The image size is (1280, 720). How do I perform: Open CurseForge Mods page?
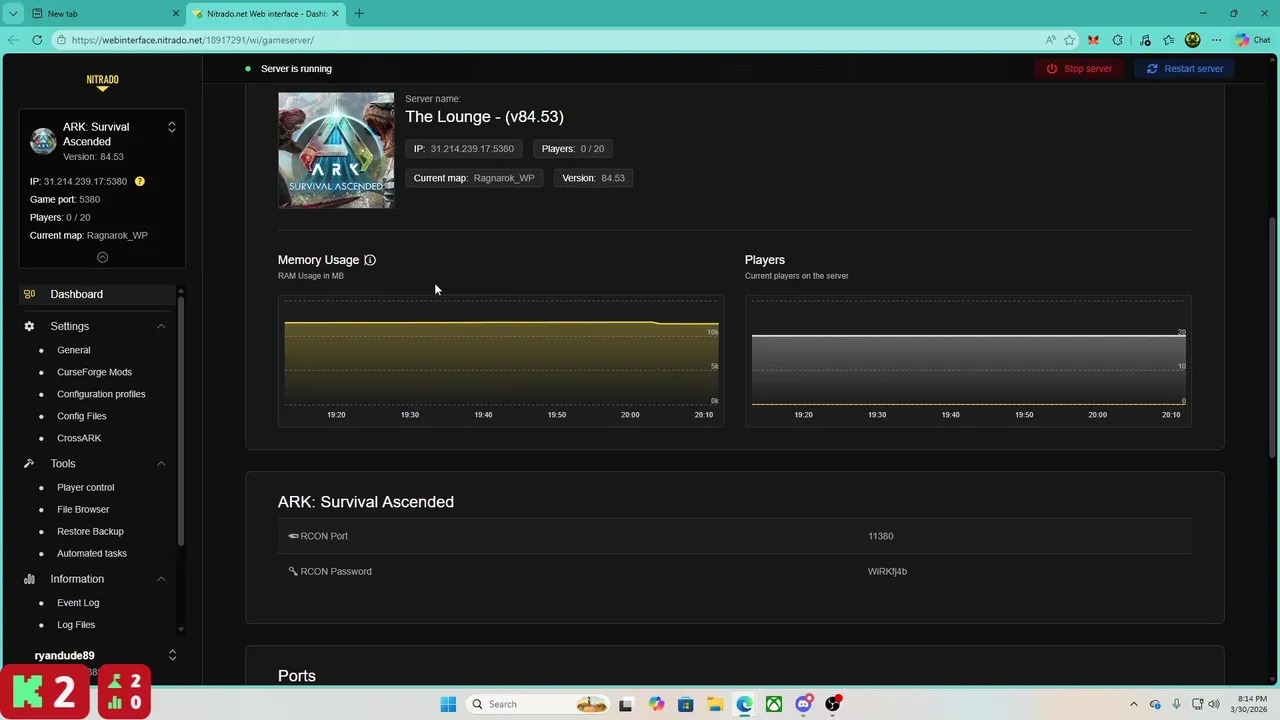click(x=94, y=372)
